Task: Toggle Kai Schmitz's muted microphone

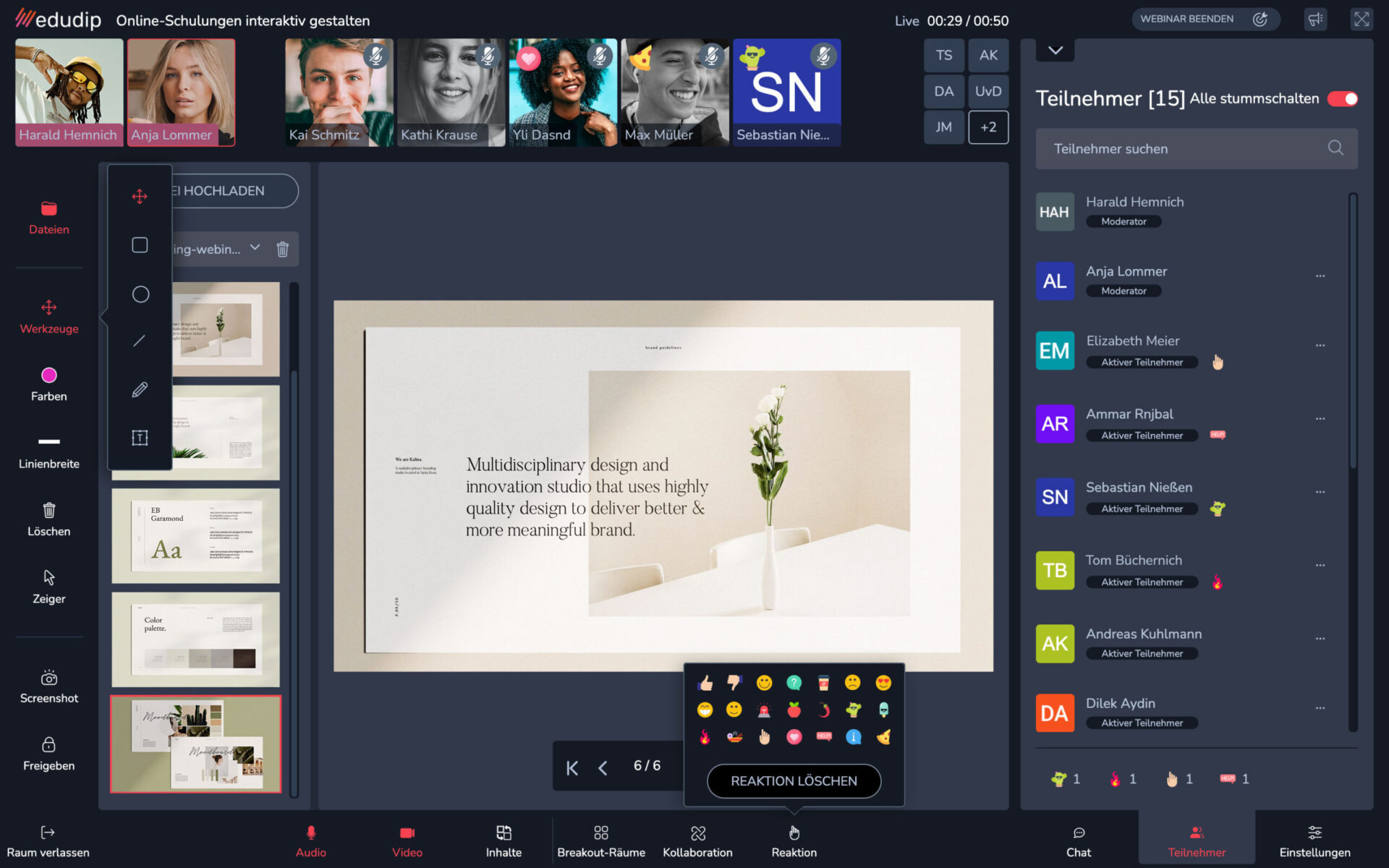Action: [375, 56]
